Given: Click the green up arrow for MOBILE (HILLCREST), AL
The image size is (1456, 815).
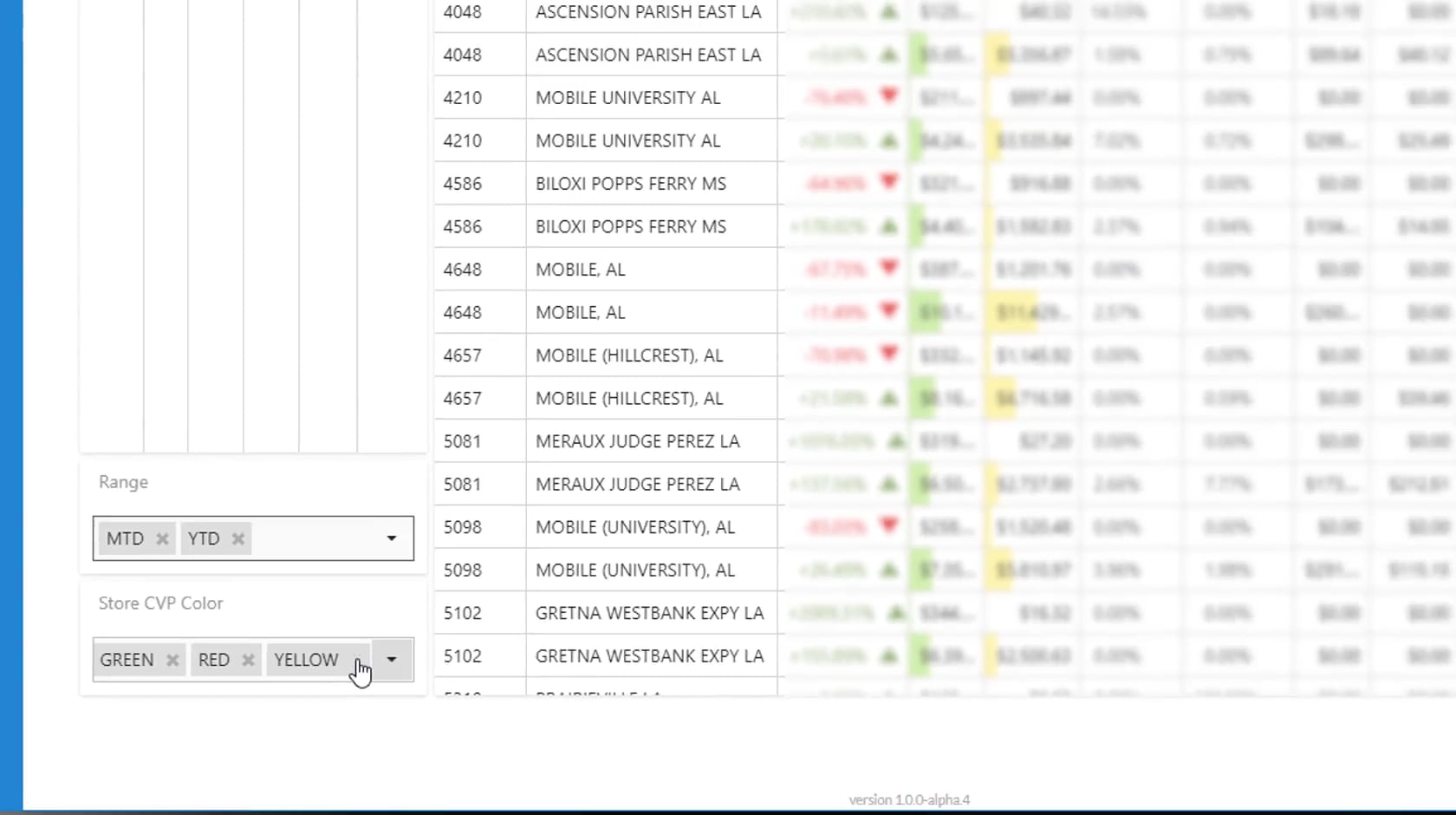Looking at the screenshot, I should (x=888, y=398).
